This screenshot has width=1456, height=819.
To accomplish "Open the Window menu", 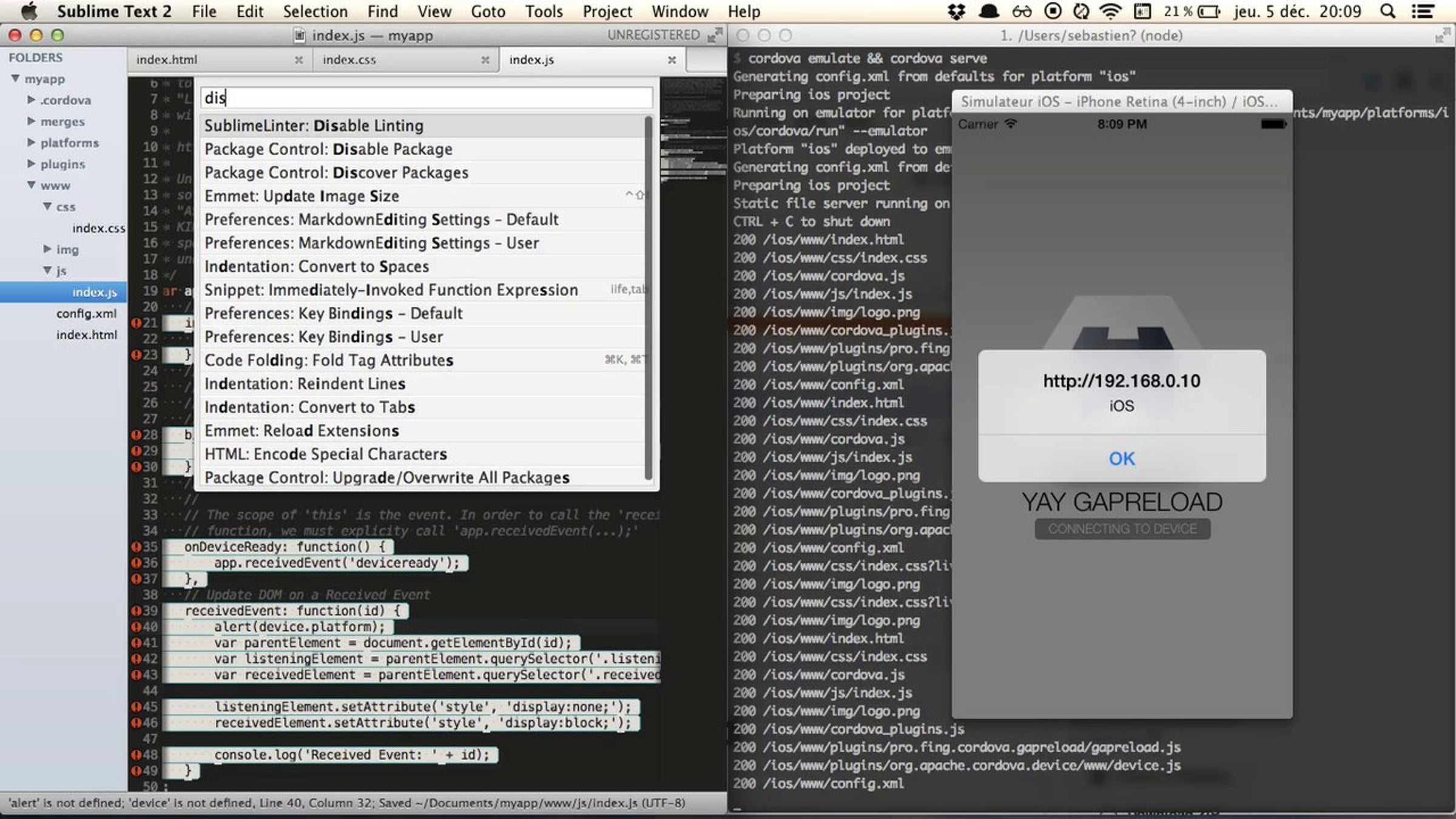I will click(679, 11).
